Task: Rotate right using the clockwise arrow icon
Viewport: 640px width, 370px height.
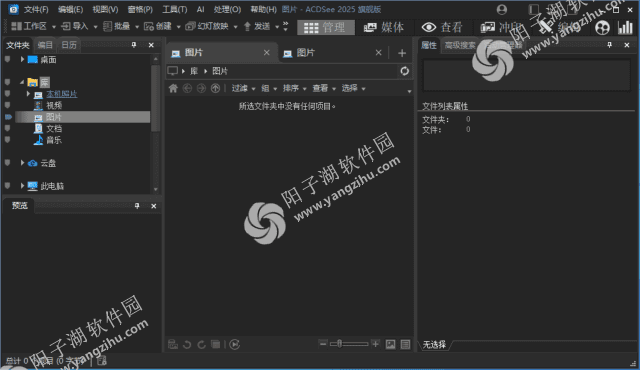Action: click(202, 345)
